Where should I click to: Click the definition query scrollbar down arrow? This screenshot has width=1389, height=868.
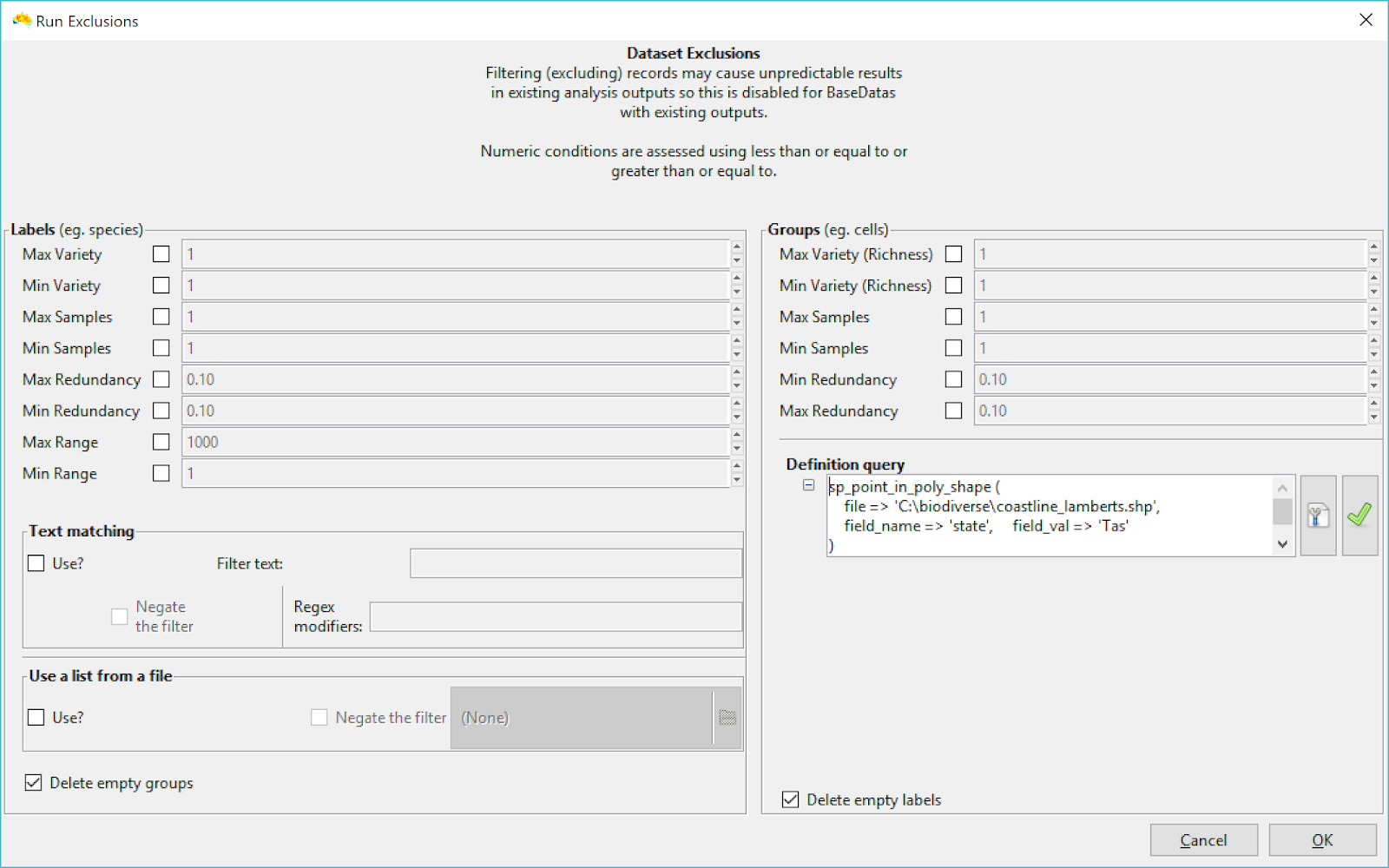coord(1282,545)
